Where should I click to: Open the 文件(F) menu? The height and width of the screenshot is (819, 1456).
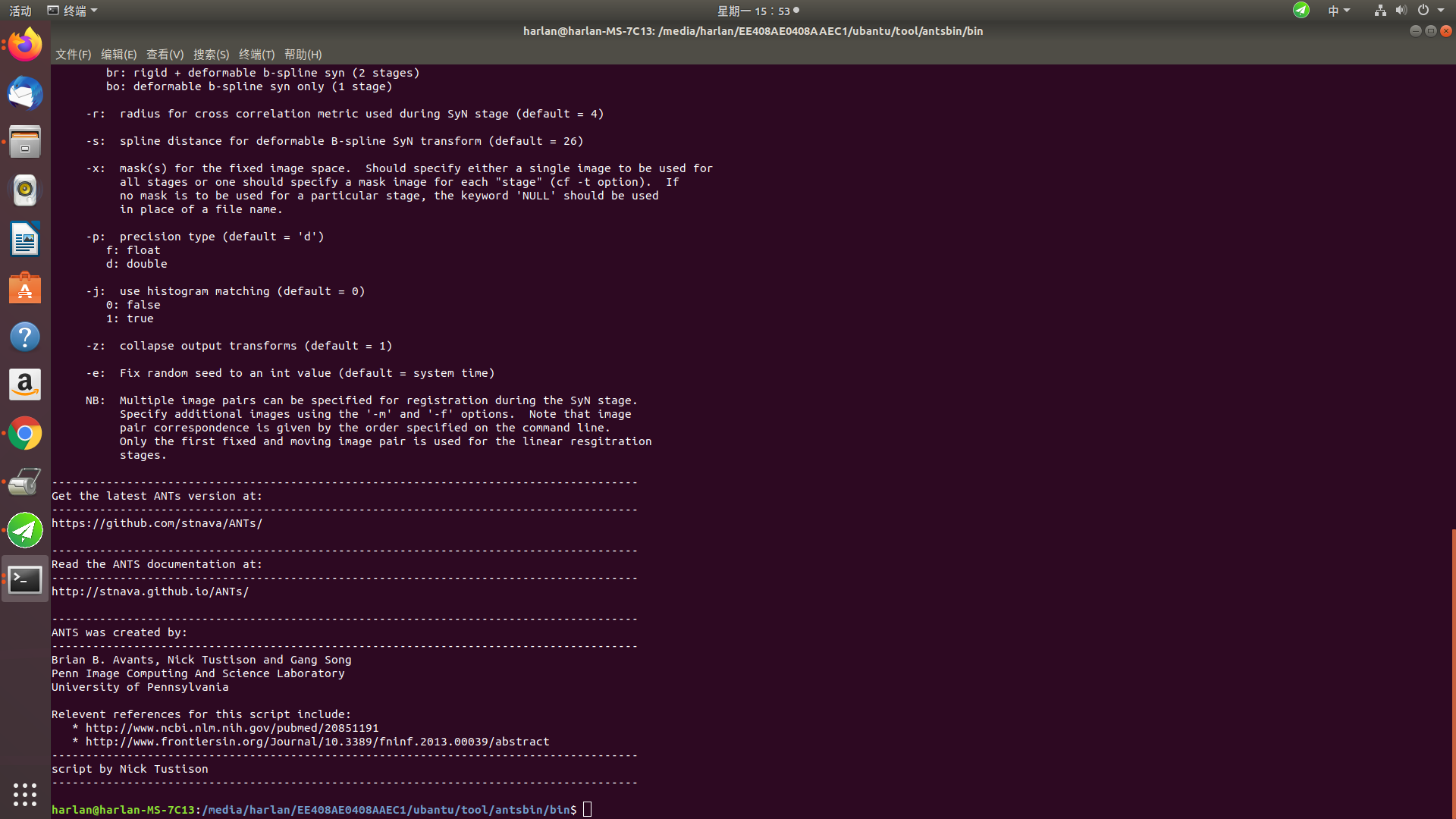pos(72,54)
